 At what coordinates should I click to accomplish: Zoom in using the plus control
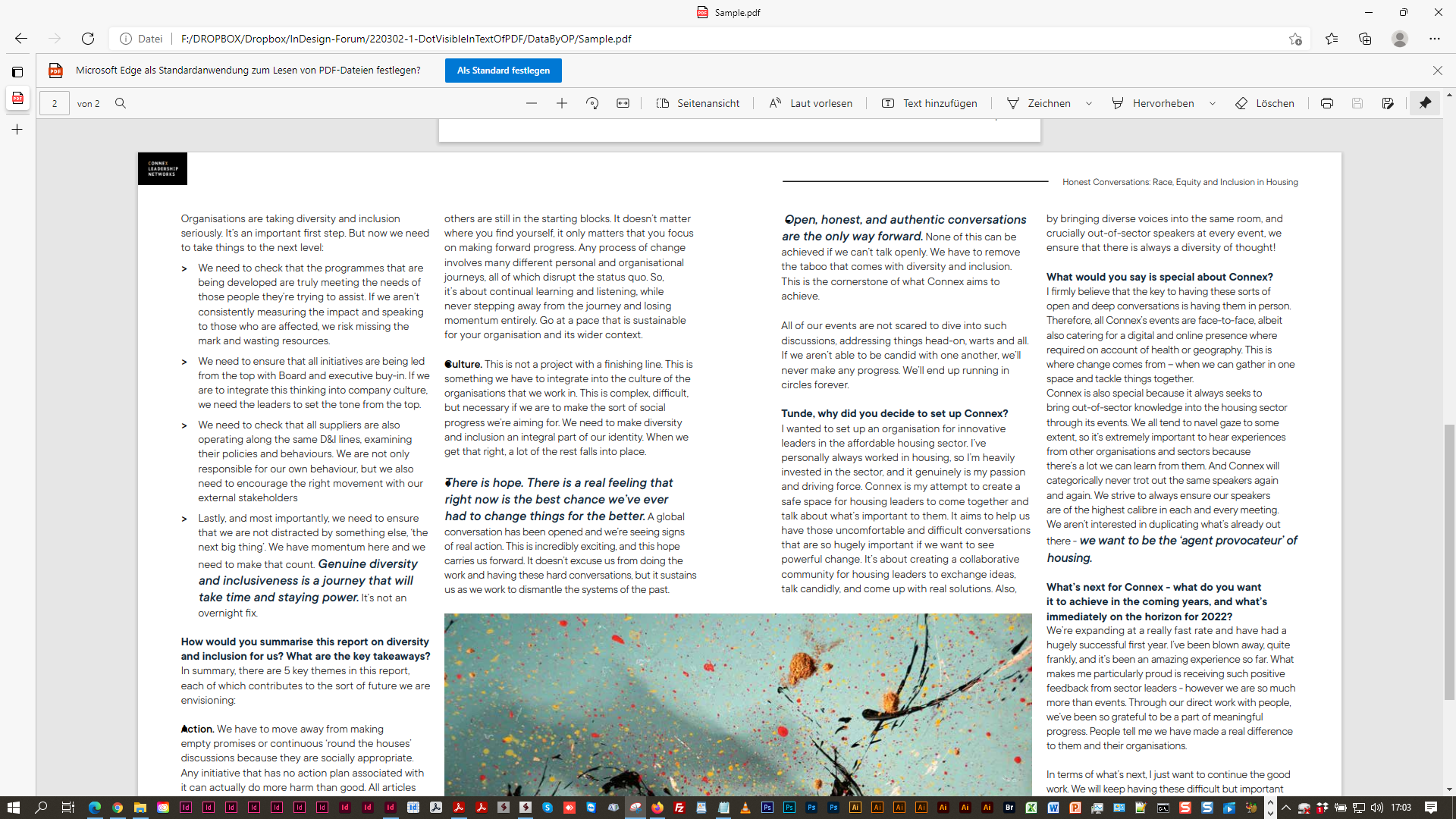coord(562,103)
